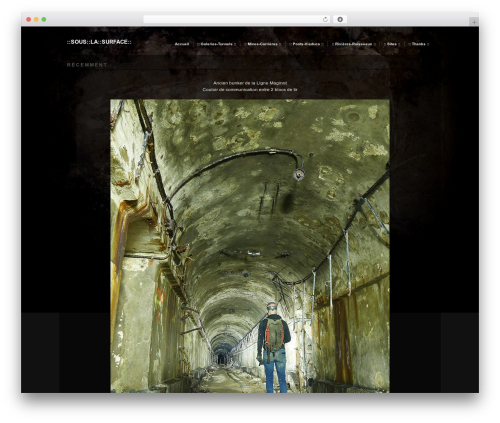Image resolution: width=500 pixels, height=423 pixels.
Task: Click the 'Ancien bunker de la Ligne Maginot' caption
Action: (250, 83)
